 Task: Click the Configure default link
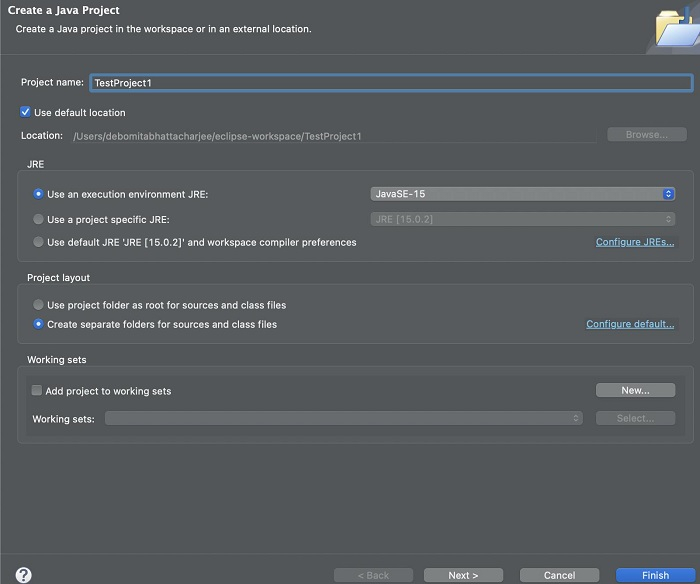coord(630,324)
